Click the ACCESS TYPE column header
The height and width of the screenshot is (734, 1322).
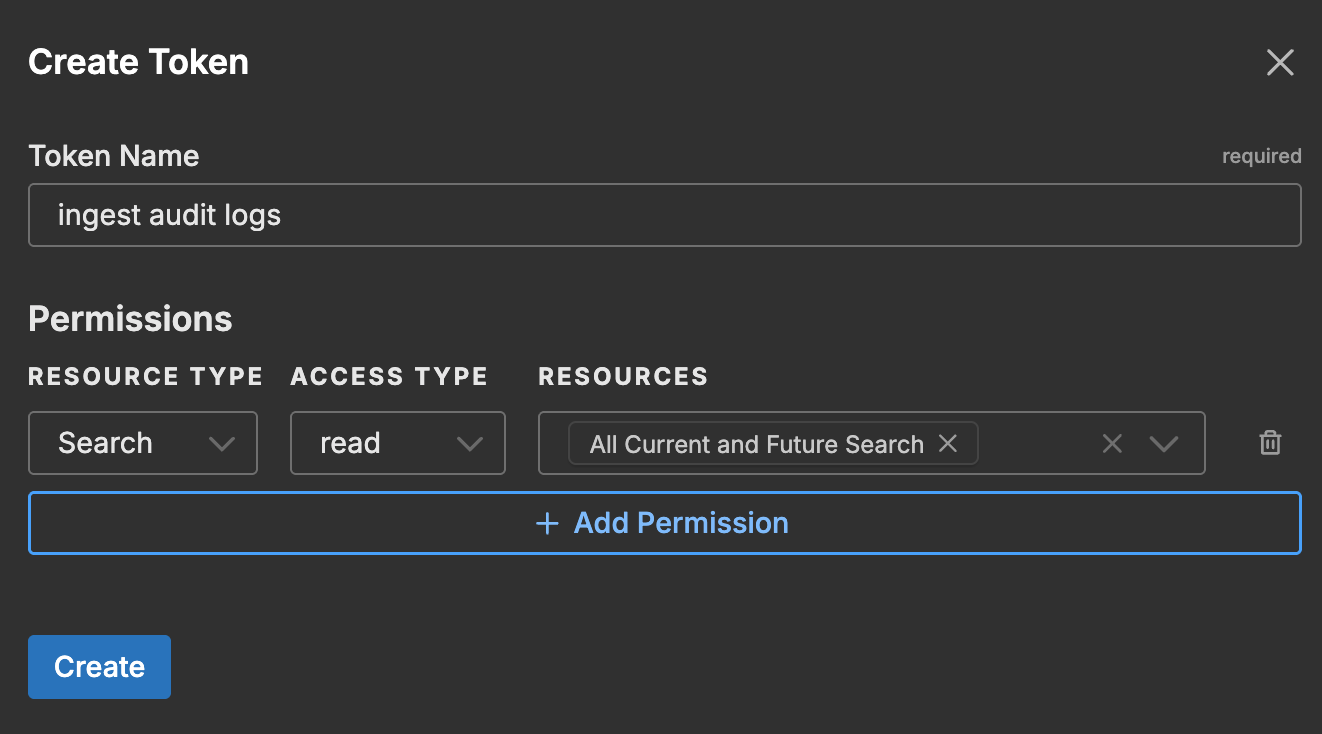tap(389, 376)
